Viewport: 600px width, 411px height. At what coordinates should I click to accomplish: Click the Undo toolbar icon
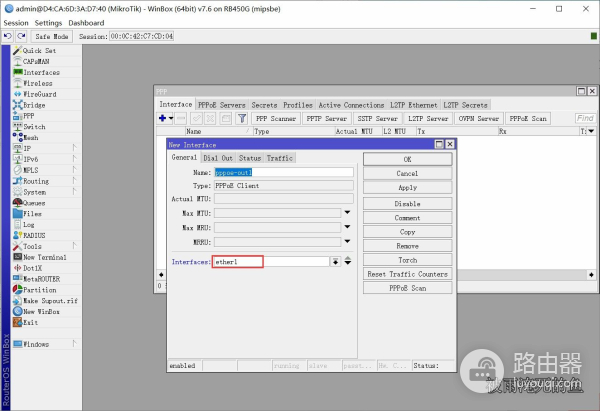tap(8, 36)
